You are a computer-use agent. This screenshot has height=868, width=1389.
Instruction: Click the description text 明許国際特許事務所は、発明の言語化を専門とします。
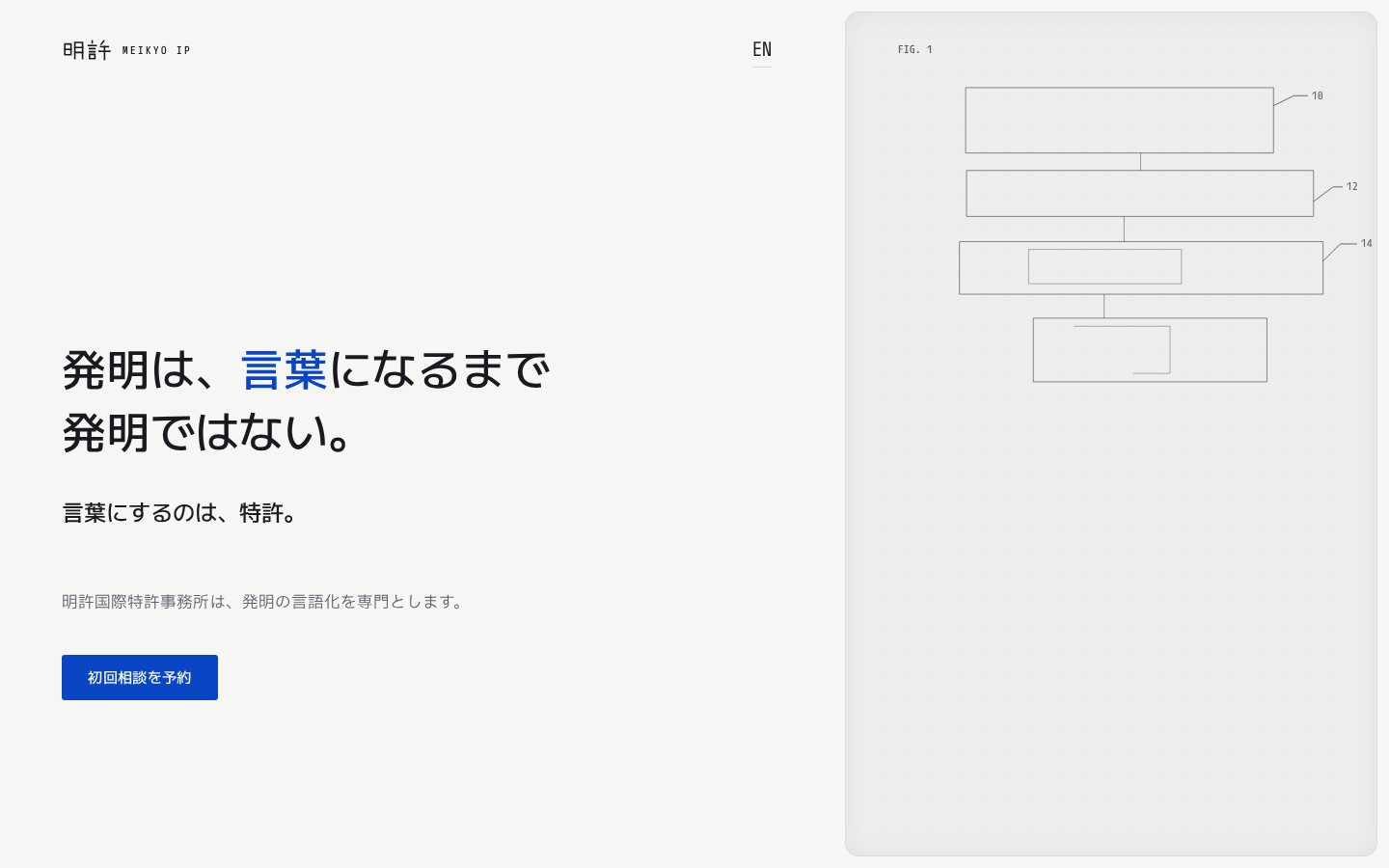pos(264,602)
